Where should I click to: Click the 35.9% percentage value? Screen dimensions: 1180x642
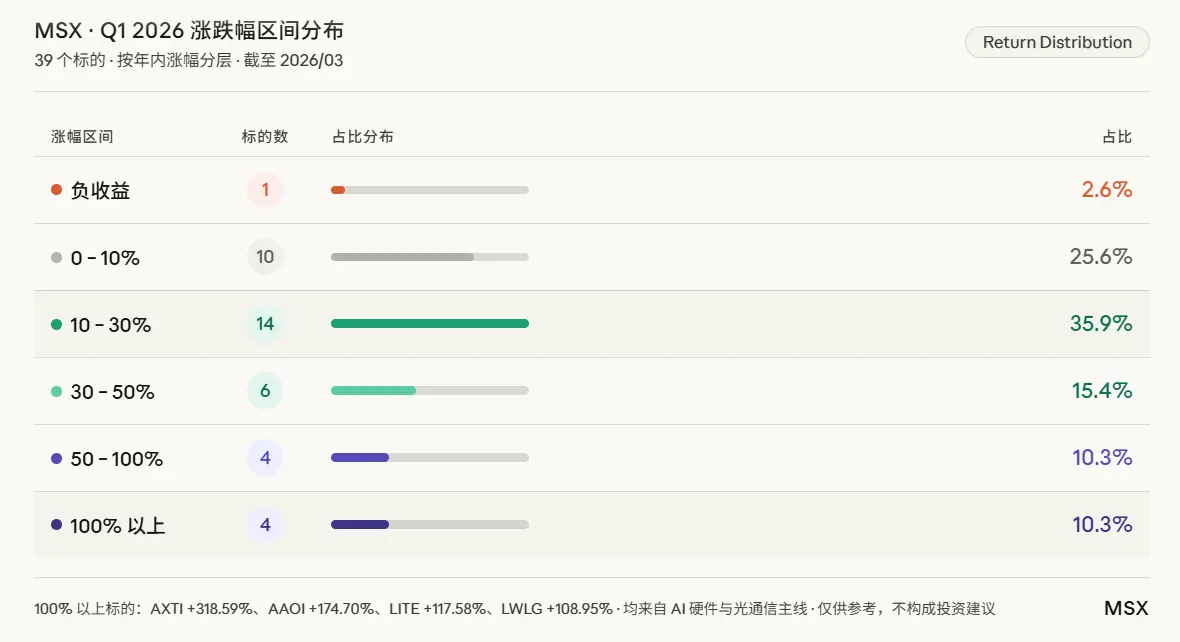point(1100,324)
